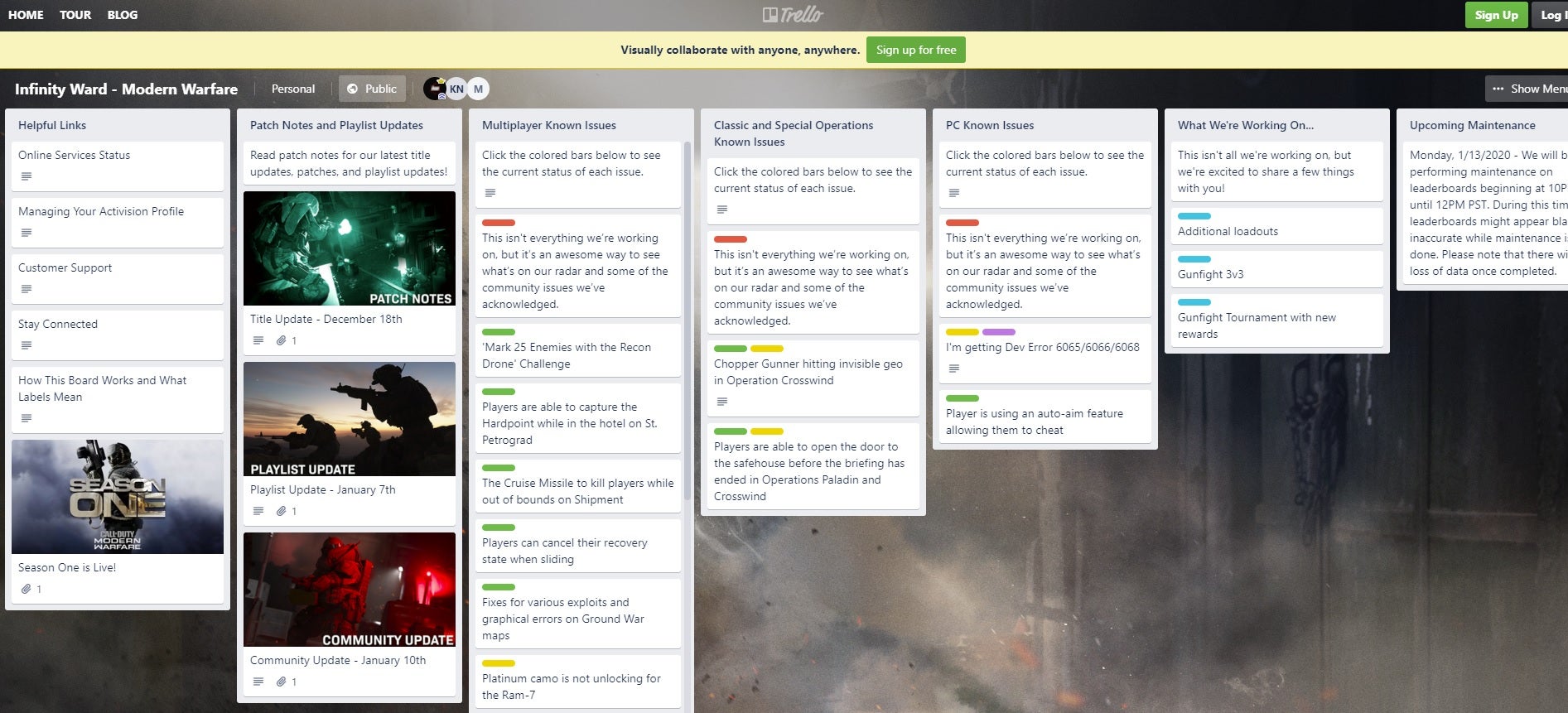The height and width of the screenshot is (713, 1568).
Task: Click the globe icon on Public button
Action: point(353,89)
